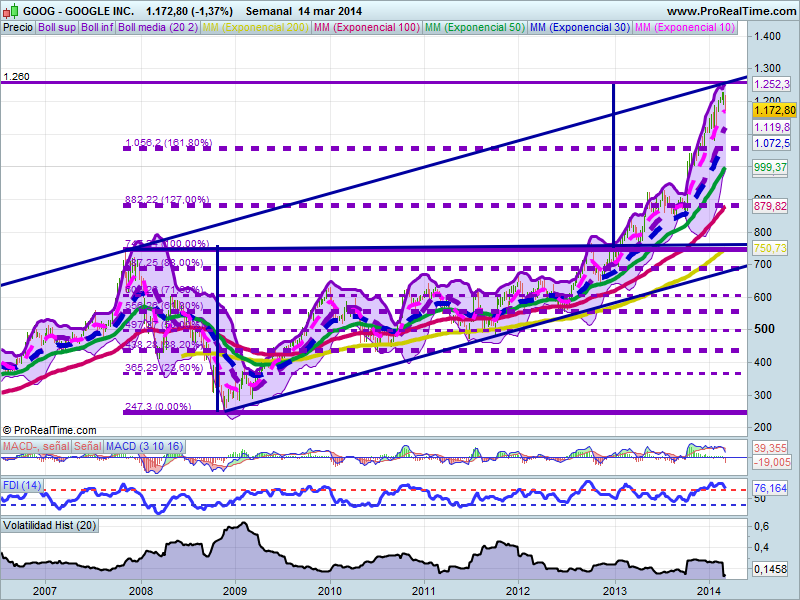Click the 1.252,3 Bollinger upper value tag
This screenshot has width=800, height=600.
tap(772, 84)
